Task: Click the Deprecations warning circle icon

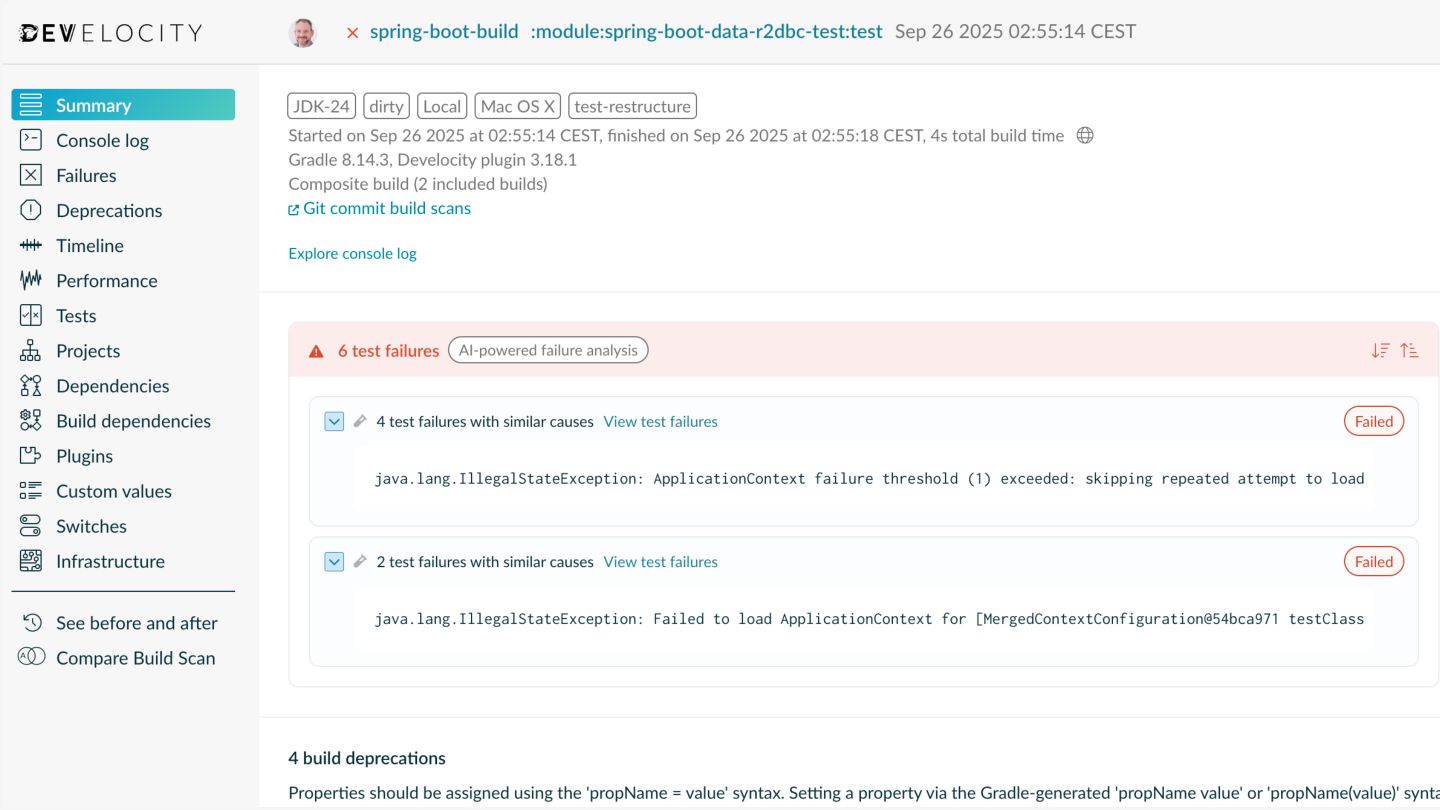Action: pos(31,210)
